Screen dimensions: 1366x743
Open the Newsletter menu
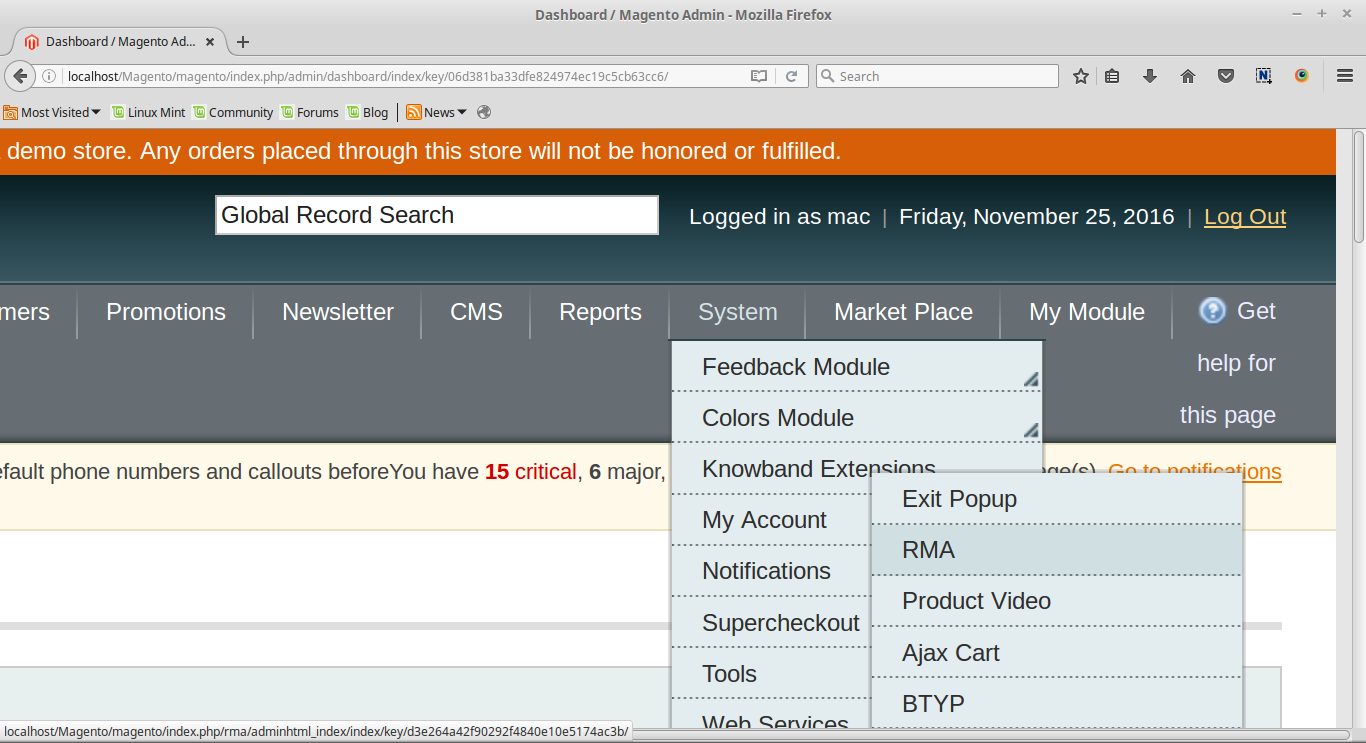pos(338,312)
